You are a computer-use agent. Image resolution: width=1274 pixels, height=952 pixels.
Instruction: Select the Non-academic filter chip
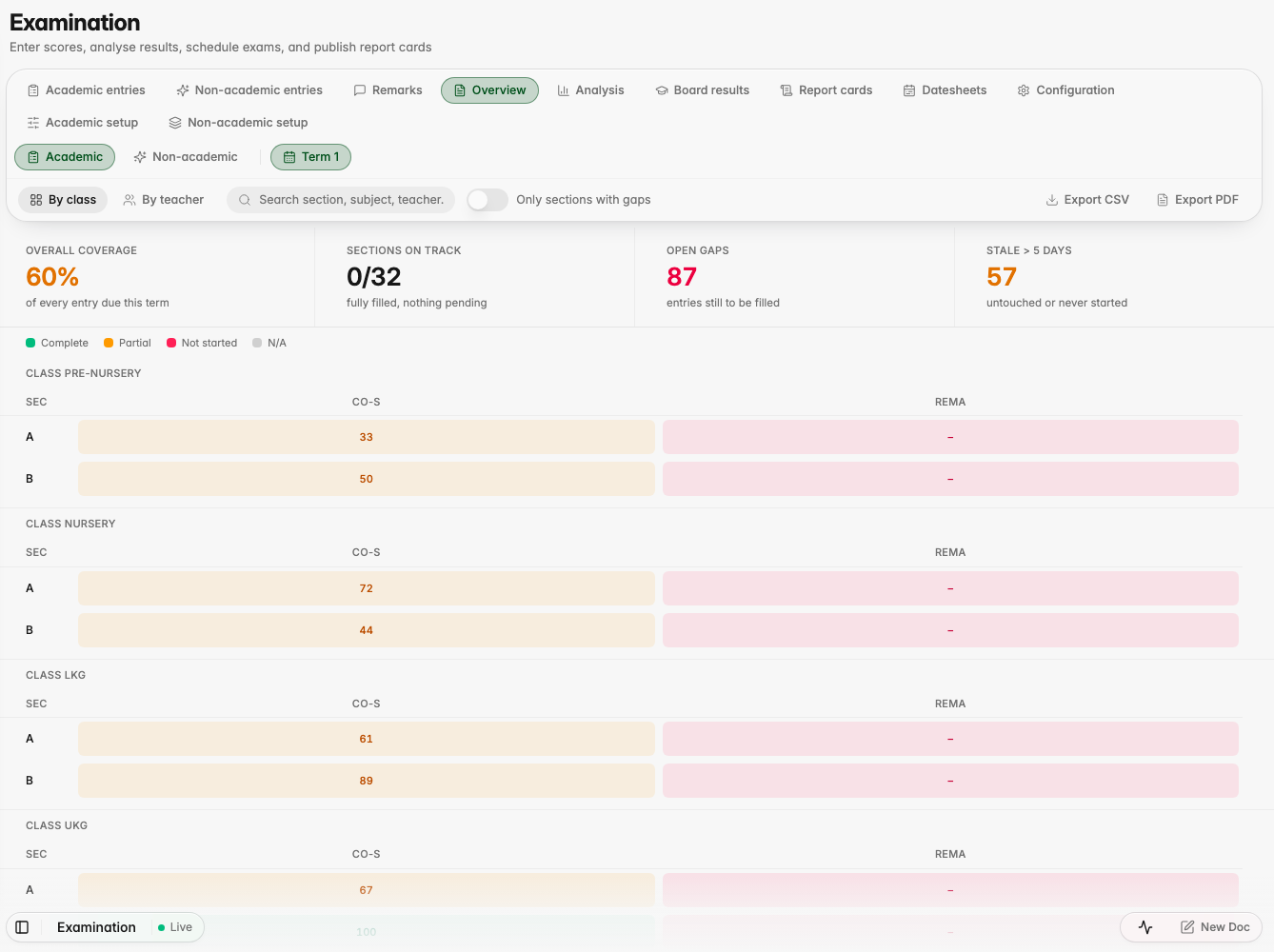coord(186,157)
